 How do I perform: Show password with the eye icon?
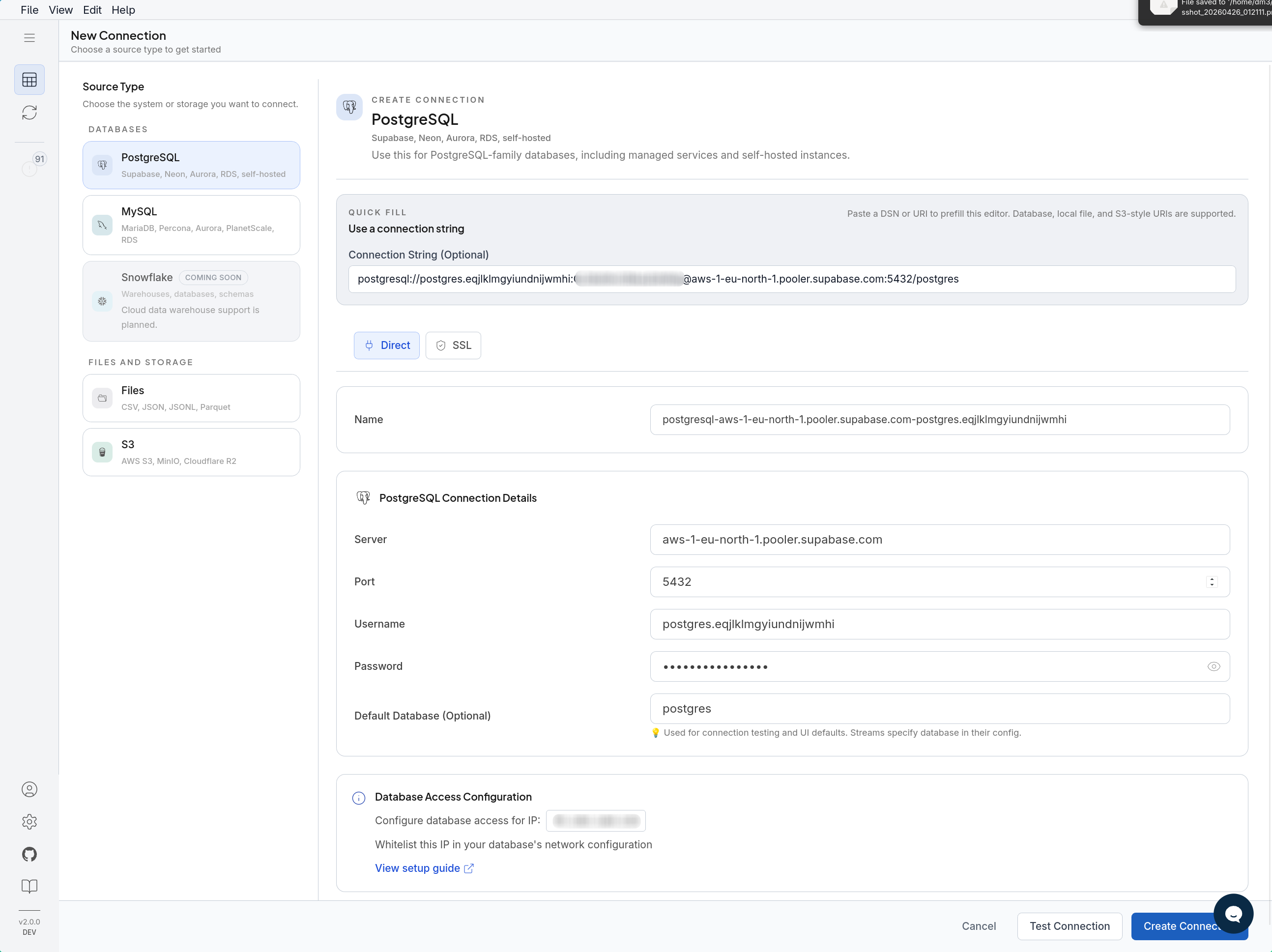(1214, 666)
